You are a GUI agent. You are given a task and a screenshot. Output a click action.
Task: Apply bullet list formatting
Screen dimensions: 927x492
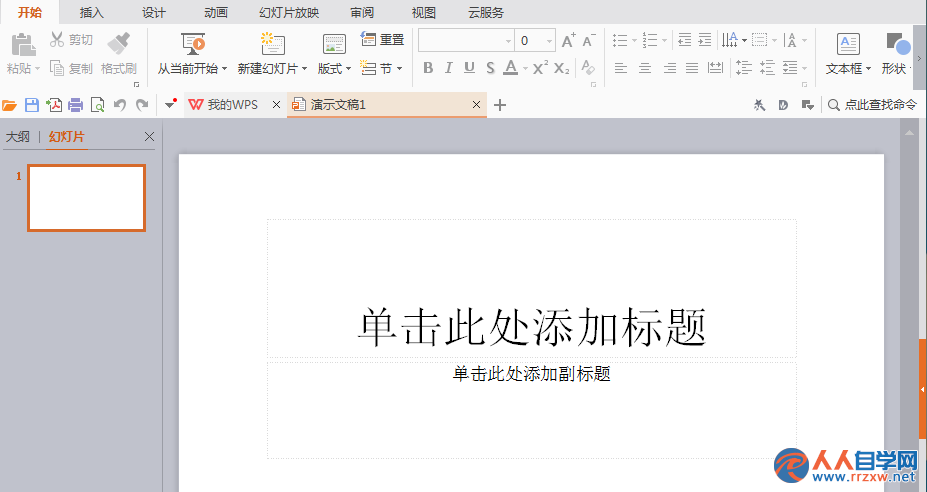coord(620,40)
